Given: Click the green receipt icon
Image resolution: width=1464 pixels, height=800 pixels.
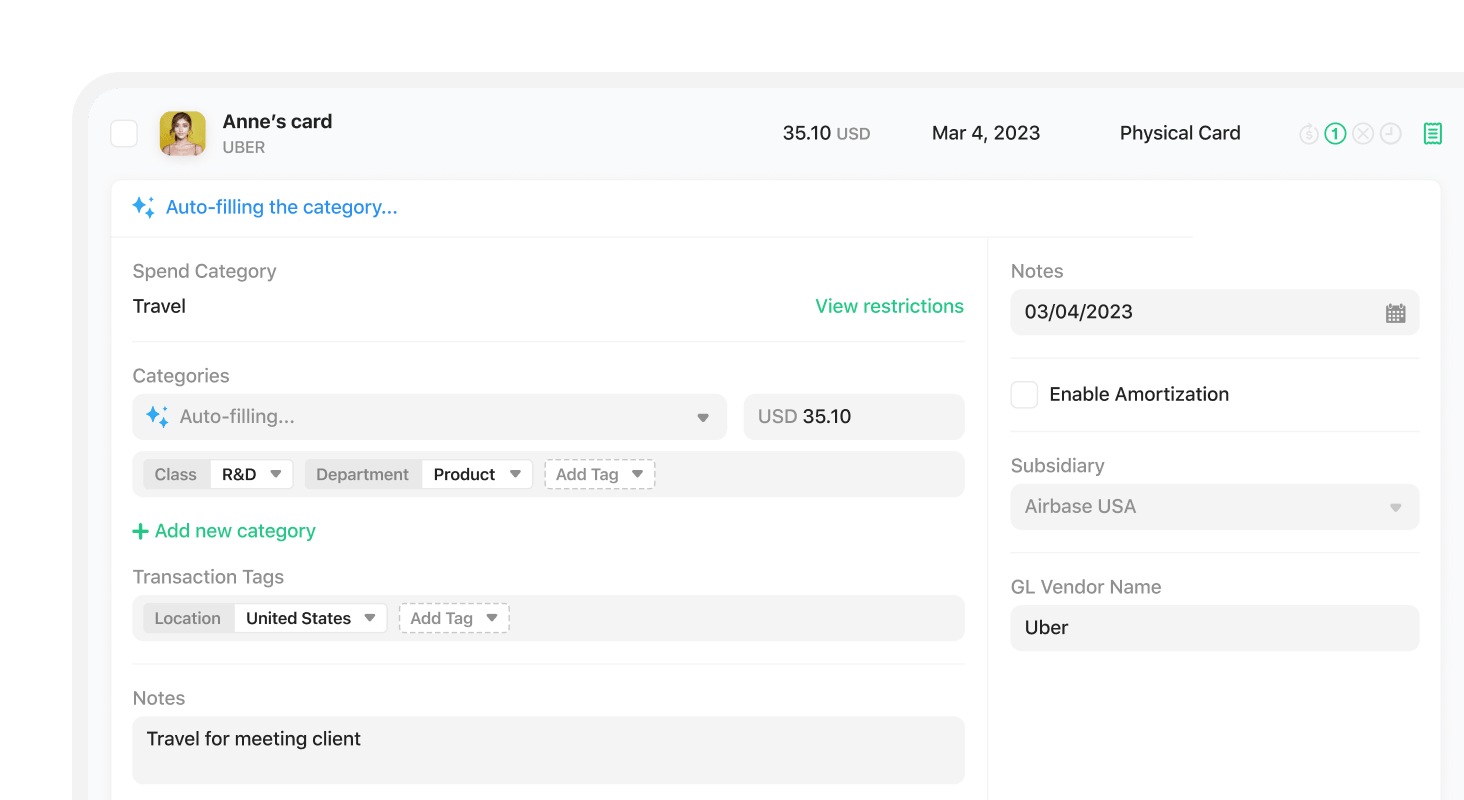Looking at the screenshot, I should coord(1432,133).
